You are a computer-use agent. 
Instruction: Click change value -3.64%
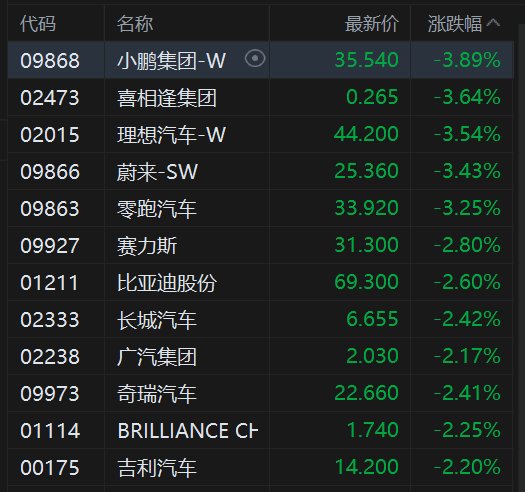coord(467,97)
